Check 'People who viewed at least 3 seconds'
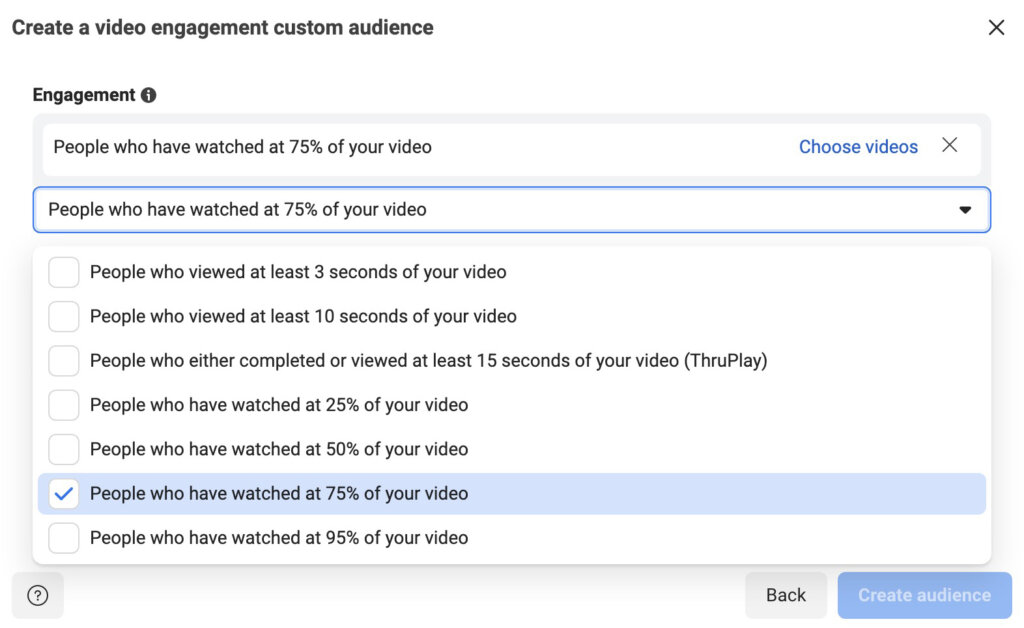Screen dimensions: 1024x628 click(x=63, y=271)
